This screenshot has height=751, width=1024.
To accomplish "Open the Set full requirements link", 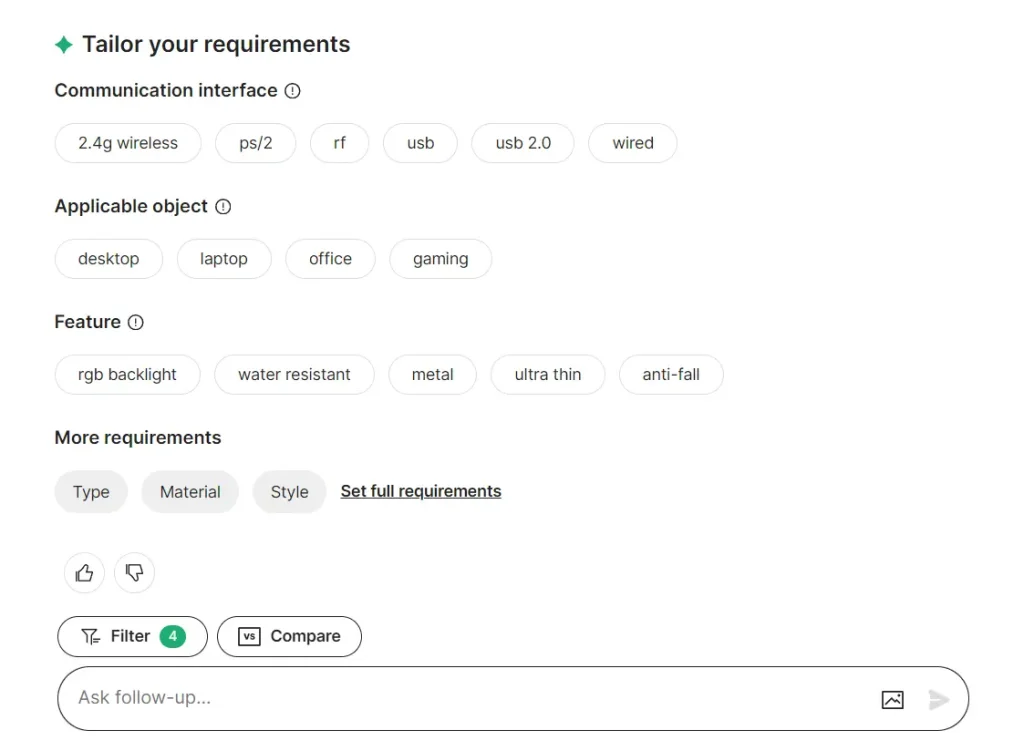I will [x=420, y=491].
